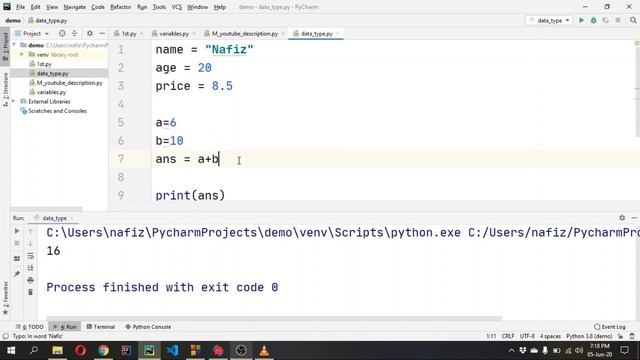
Task: Open Project panel settings gear
Action: click(90, 33)
